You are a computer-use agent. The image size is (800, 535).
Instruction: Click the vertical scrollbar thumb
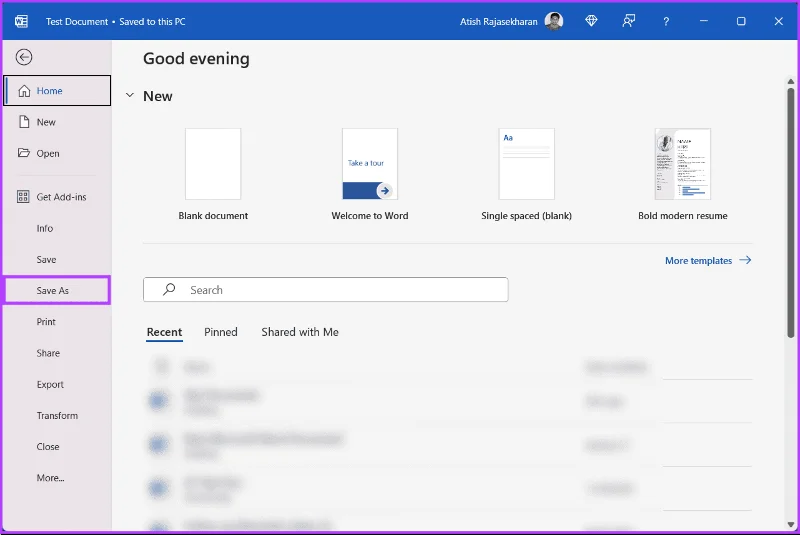coord(790,213)
